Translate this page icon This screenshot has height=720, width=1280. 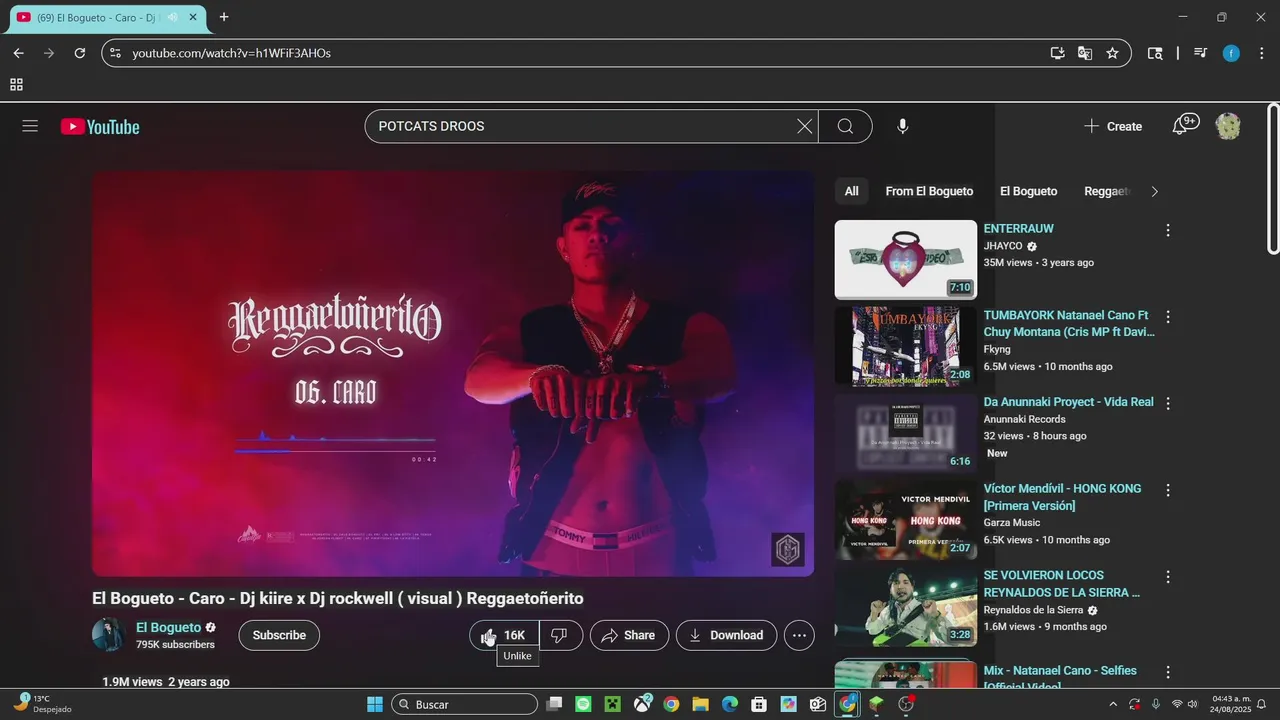pyautogui.click(x=1084, y=53)
